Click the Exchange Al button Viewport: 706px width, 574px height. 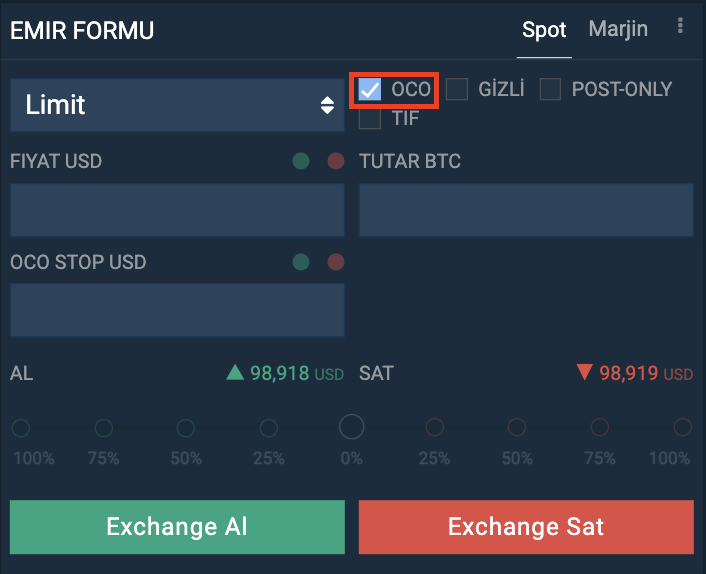177,527
